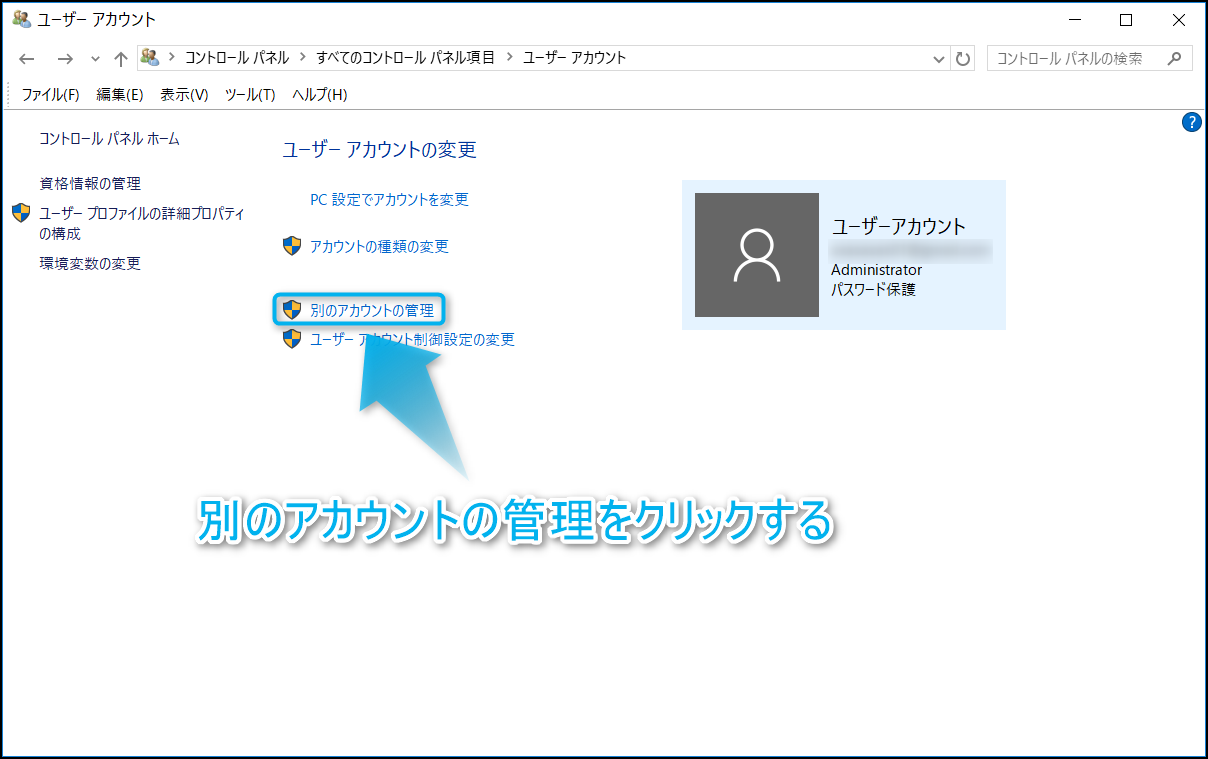Screen dimensions: 1208x759
Task: Open Help with the blue question mark icon
Action: tap(1191, 122)
